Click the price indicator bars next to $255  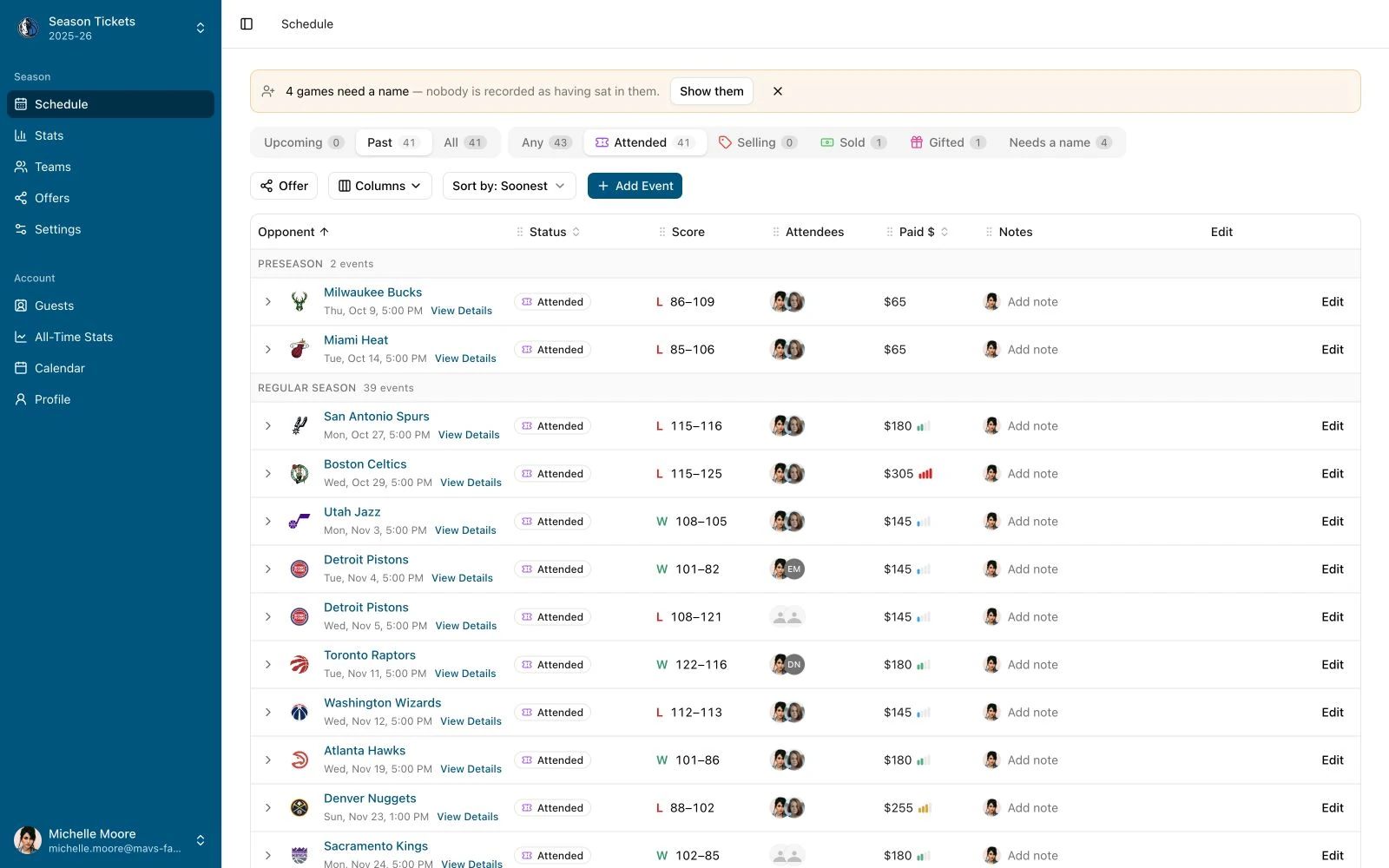tap(925, 808)
